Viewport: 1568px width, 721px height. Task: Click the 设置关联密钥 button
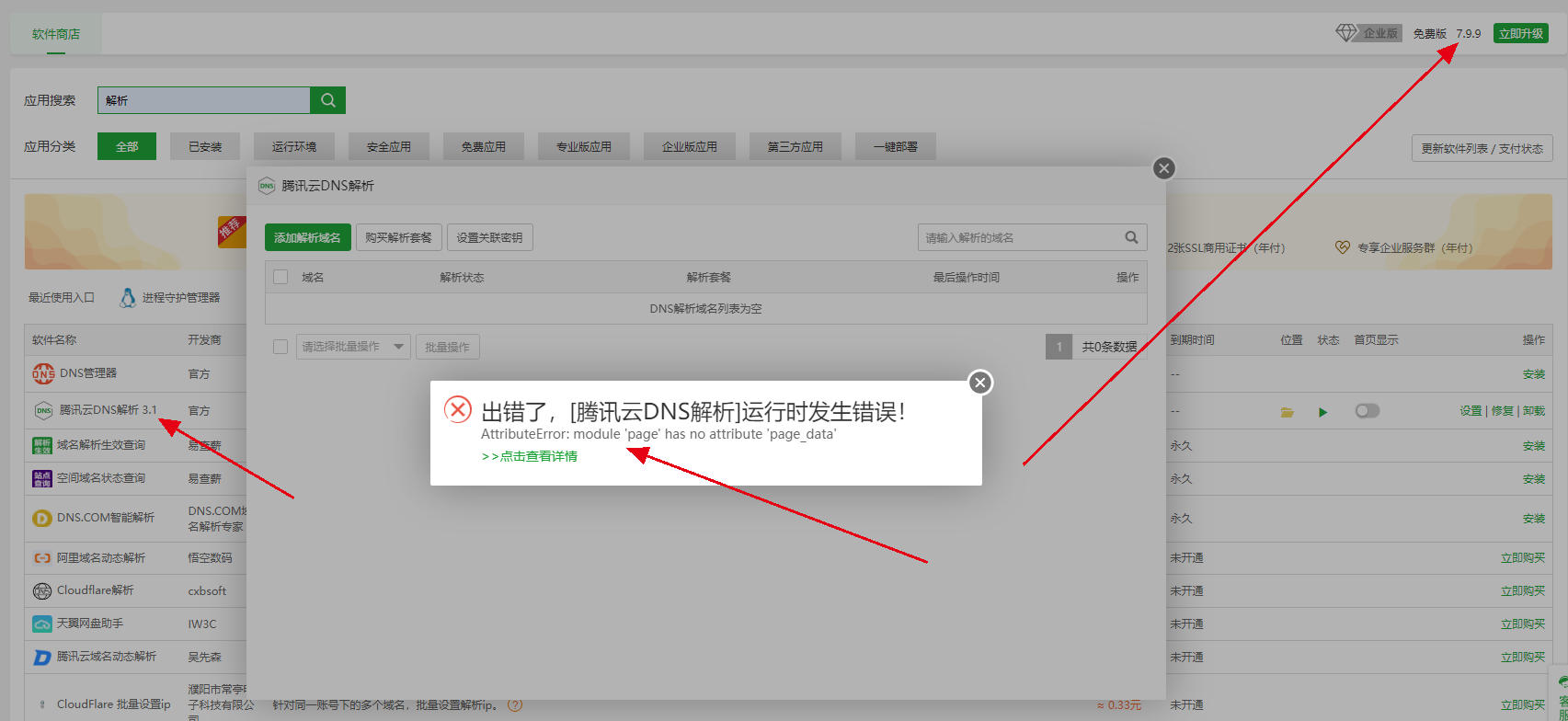(489, 237)
